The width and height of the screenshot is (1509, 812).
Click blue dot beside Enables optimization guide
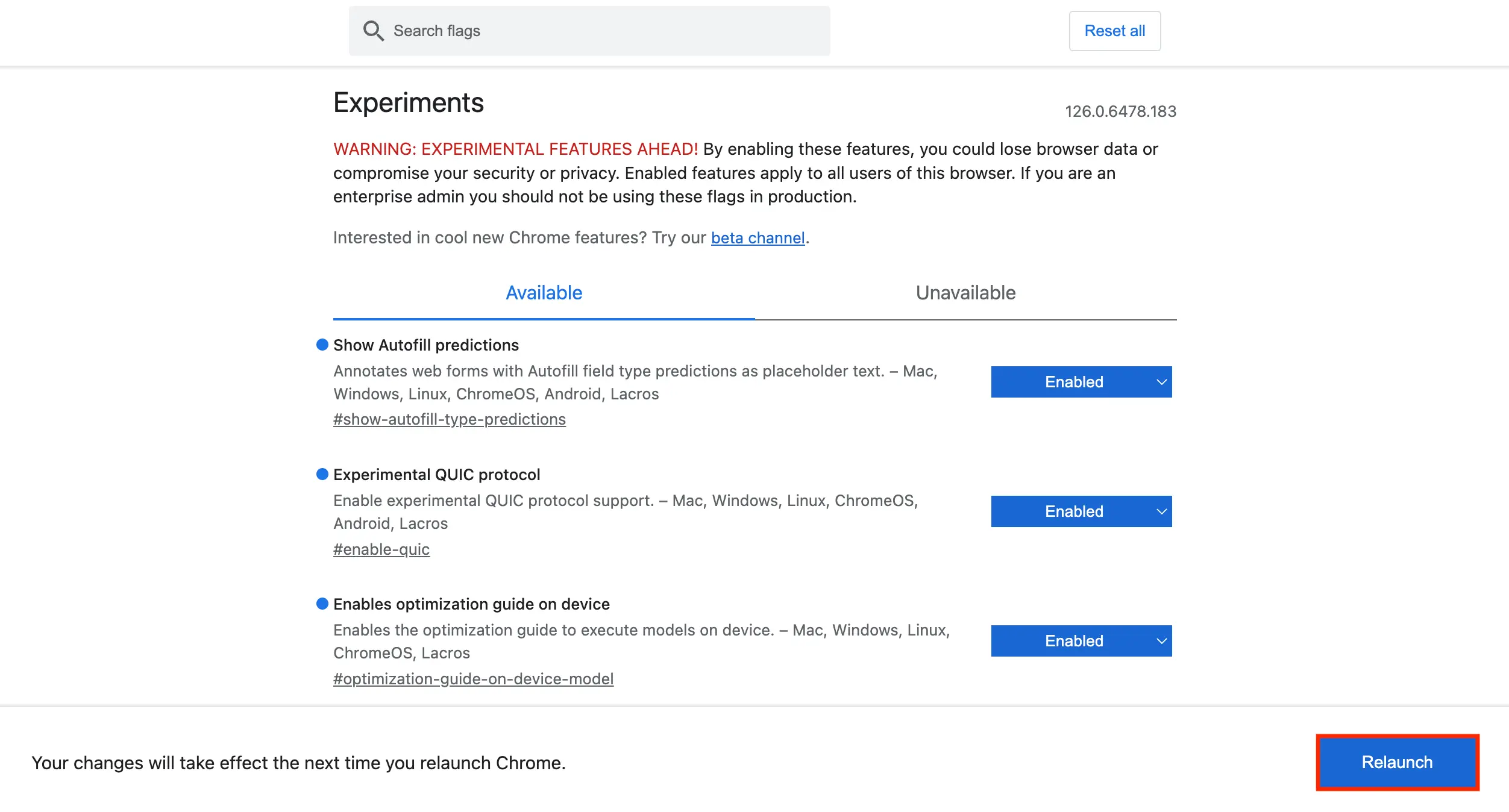pyautogui.click(x=322, y=604)
